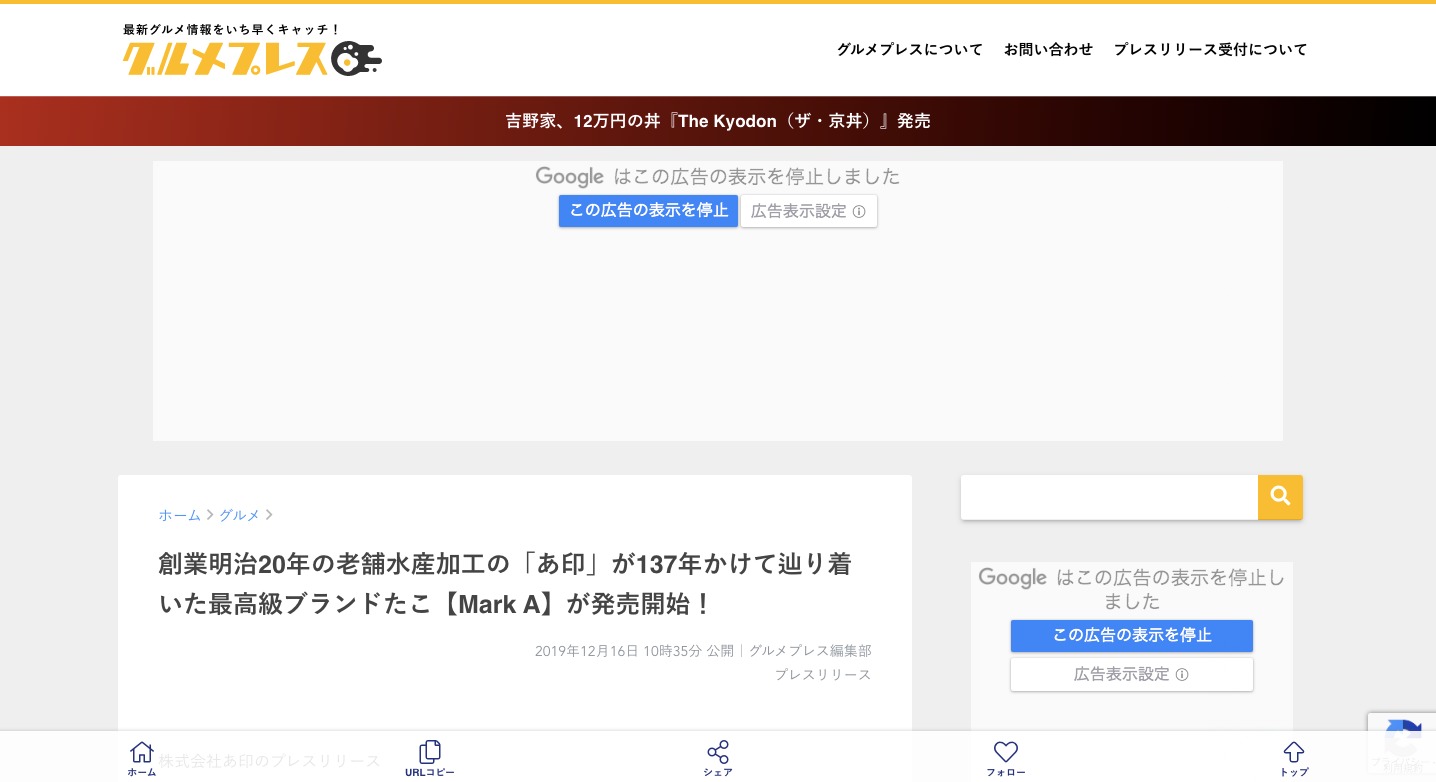Click top ad この広告の表示を停止 button

[648, 211]
